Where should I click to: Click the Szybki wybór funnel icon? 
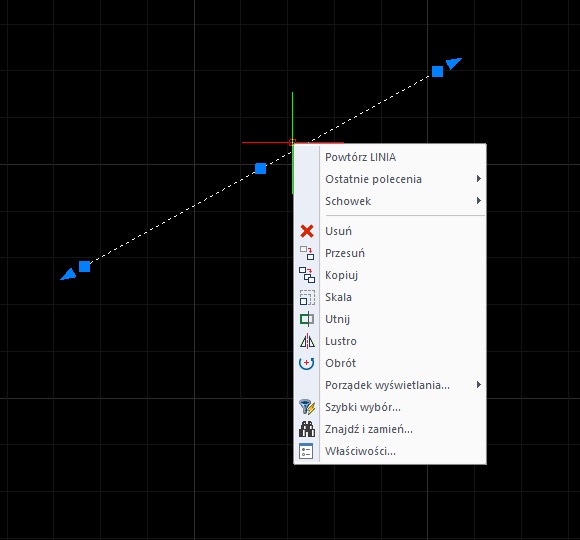pyautogui.click(x=307, y=407)
